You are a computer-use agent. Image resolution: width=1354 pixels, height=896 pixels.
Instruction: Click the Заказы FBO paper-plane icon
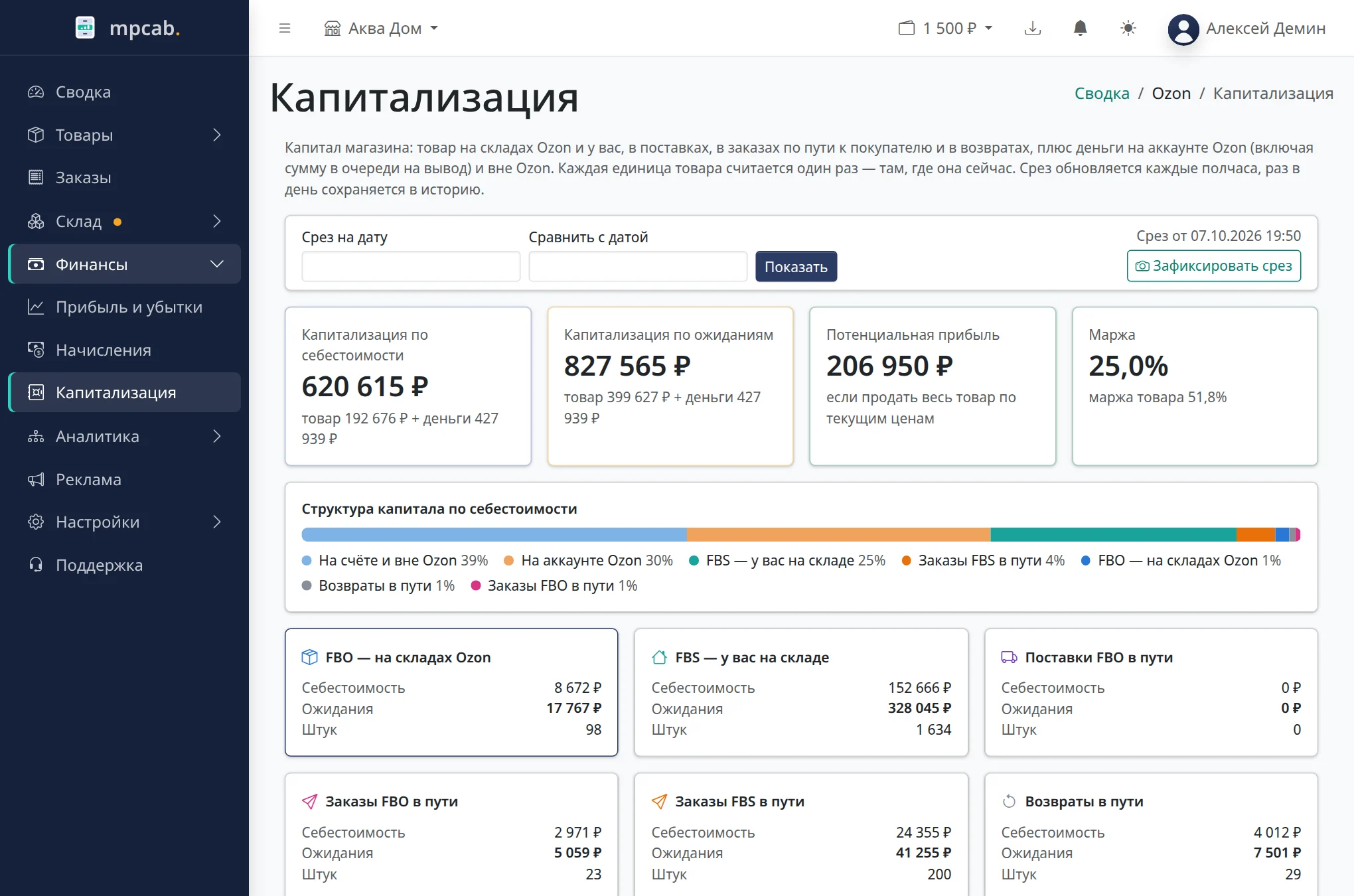pos(309,801)
